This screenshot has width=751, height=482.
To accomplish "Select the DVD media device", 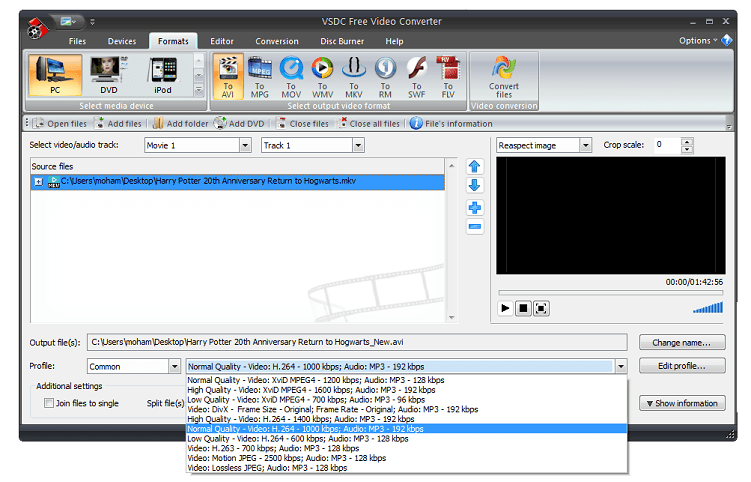I will [109, 75].
